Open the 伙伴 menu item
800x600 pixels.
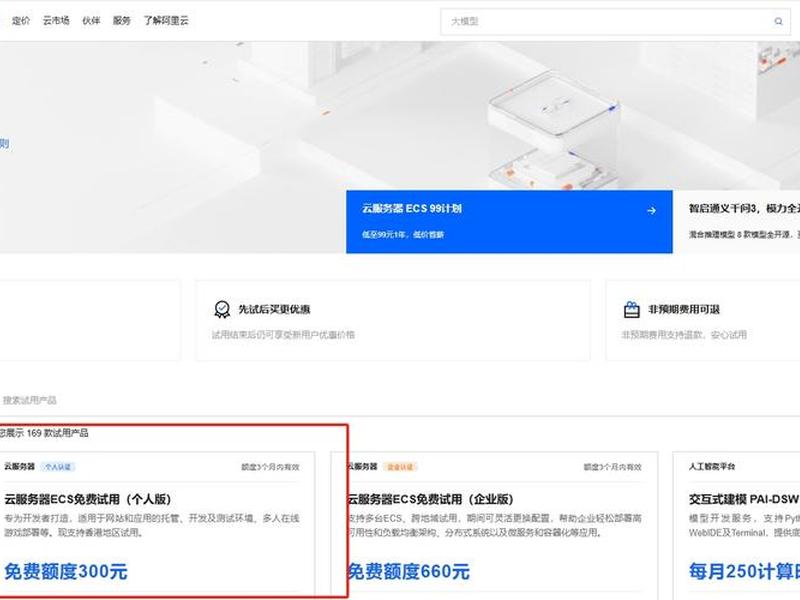[91, 20]
